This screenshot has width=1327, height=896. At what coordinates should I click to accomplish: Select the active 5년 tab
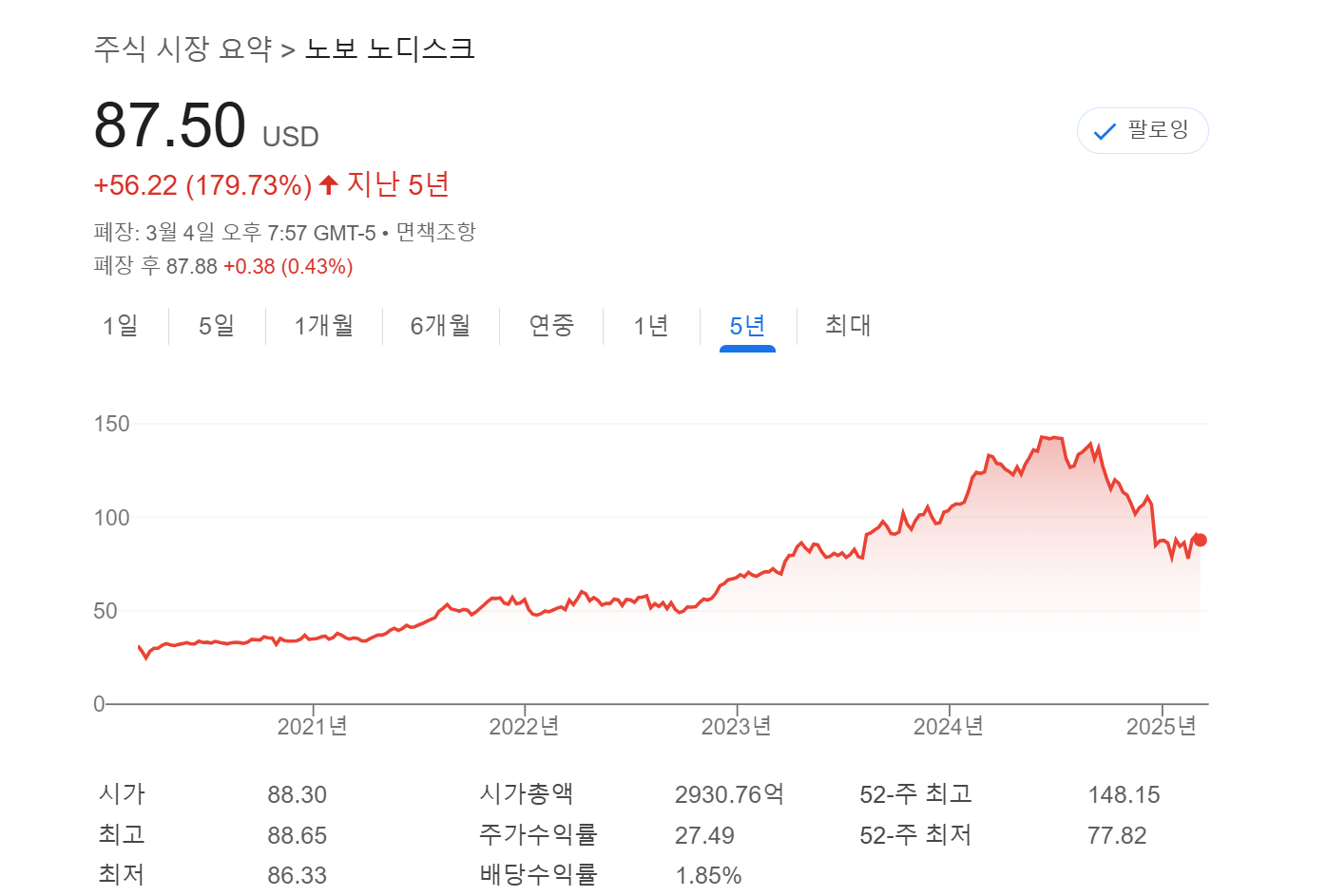pos(747,326)
